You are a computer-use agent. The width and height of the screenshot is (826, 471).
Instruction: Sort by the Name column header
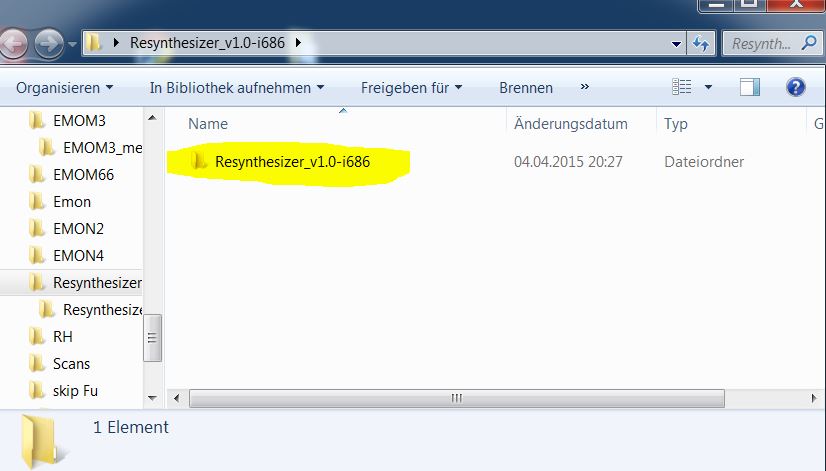click(208, 124)
